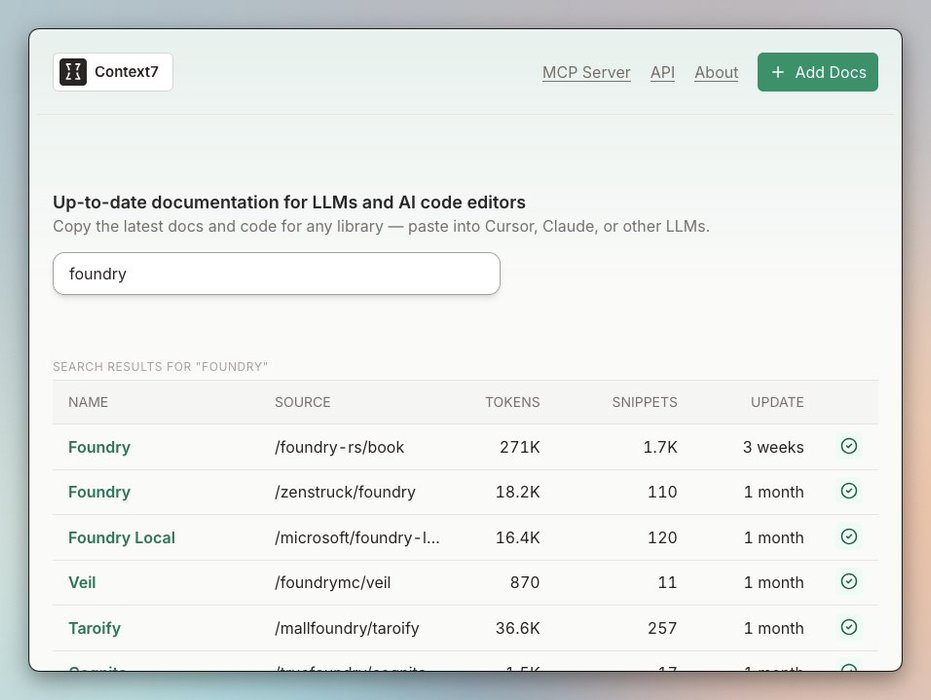Open the Veil library
The height and width of the screenshot is (700, 931).
82,582
